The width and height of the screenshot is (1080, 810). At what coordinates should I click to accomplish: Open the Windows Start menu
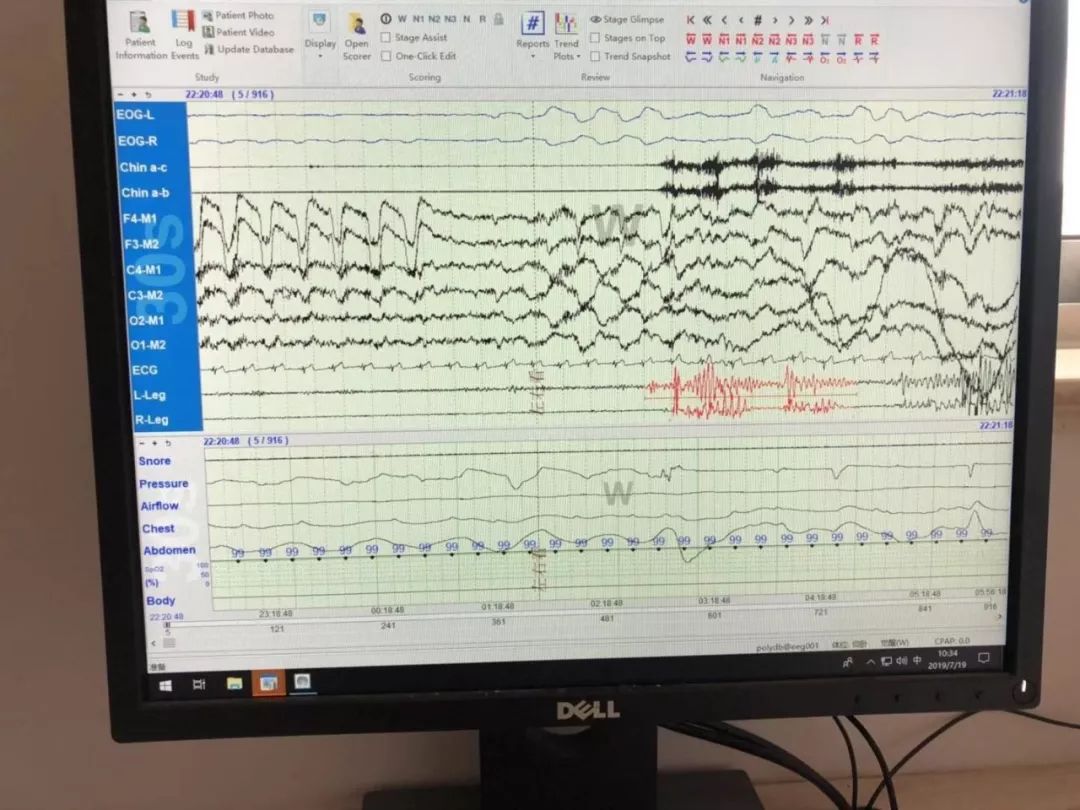click(x=165, y=684)
